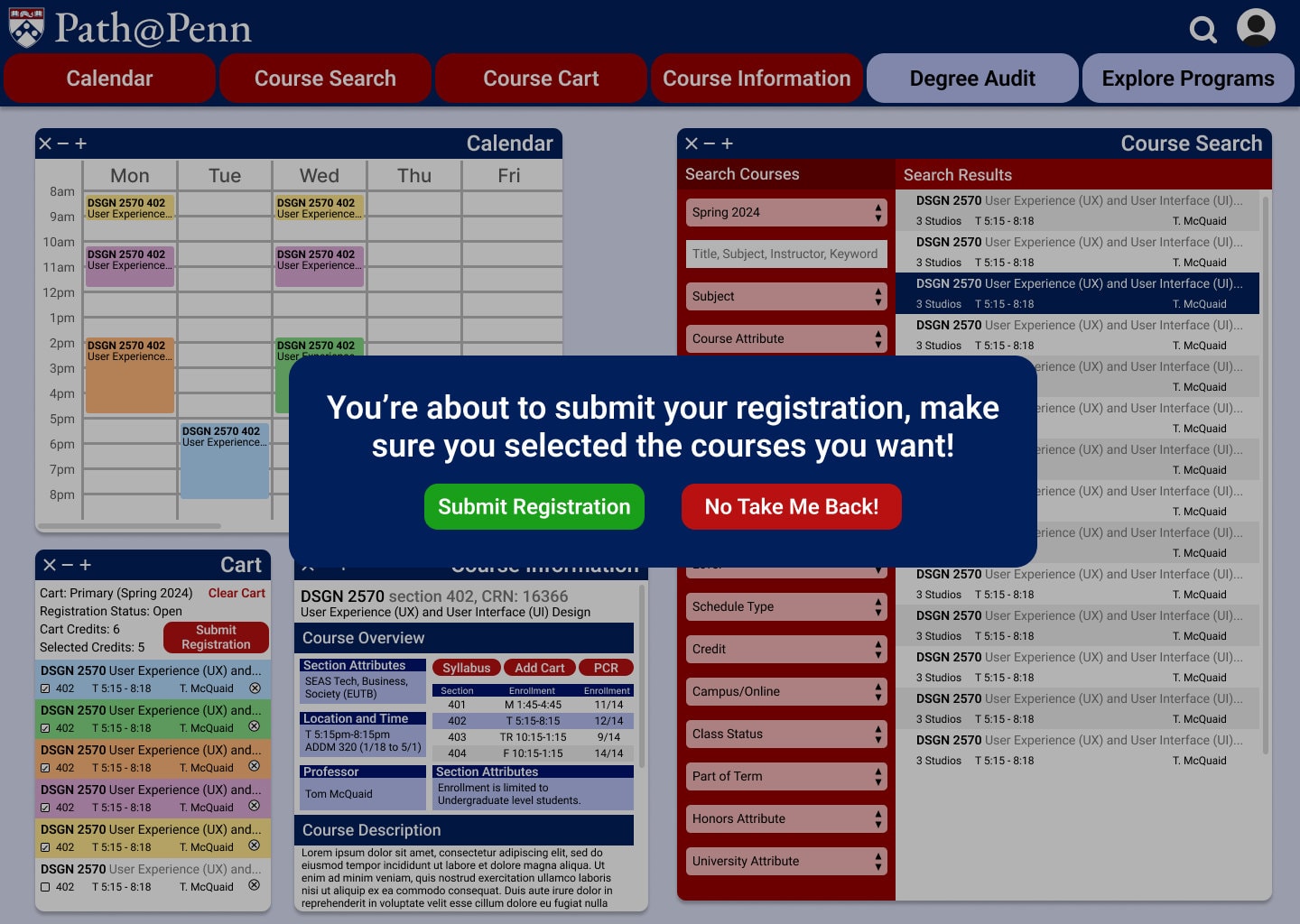Click the yellow Monday 8am calendar event
The width and height of the screenshot is (1300, 924).
[130, 208]
